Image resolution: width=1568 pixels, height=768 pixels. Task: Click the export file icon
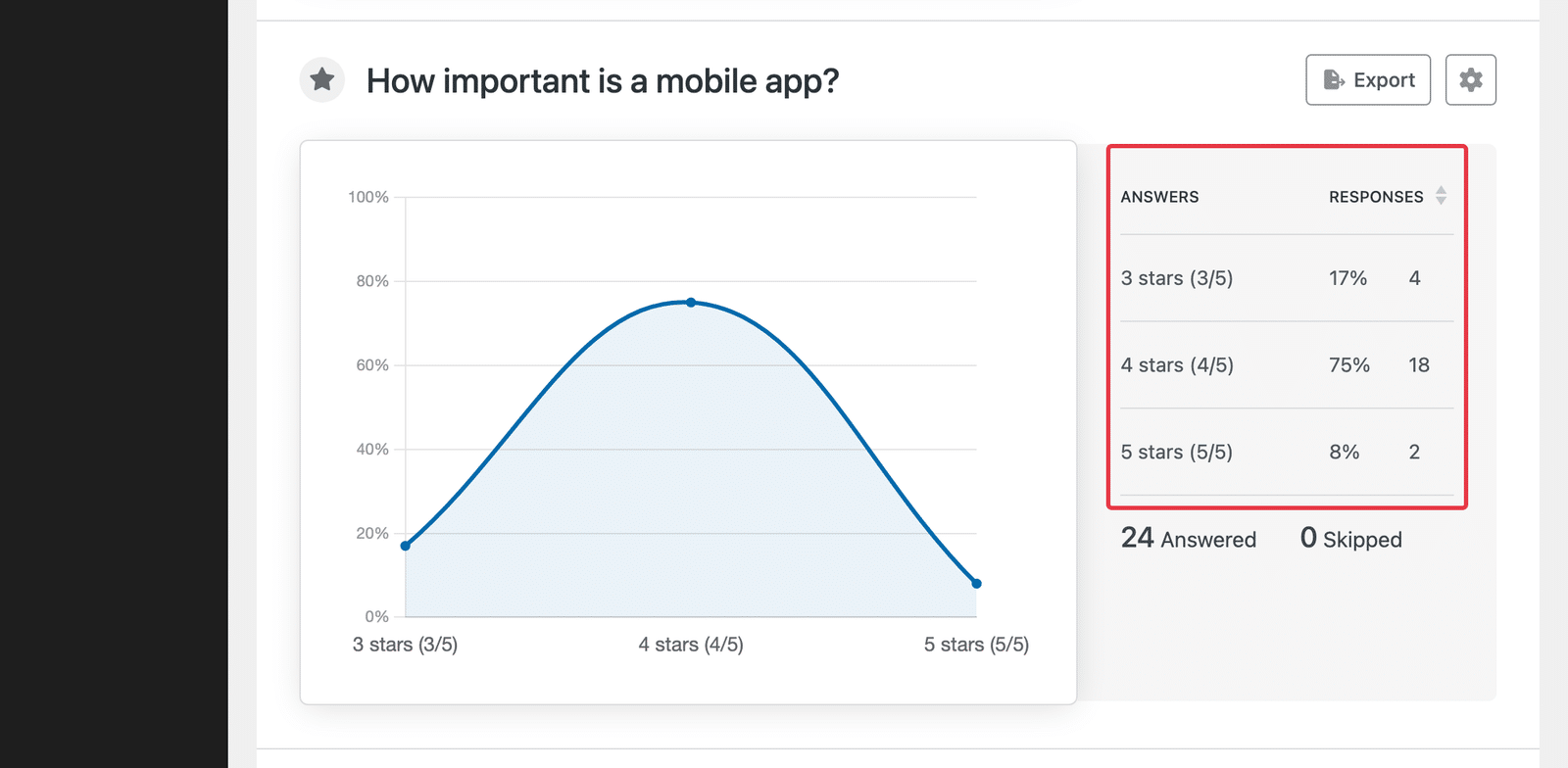click(1334, 80)
